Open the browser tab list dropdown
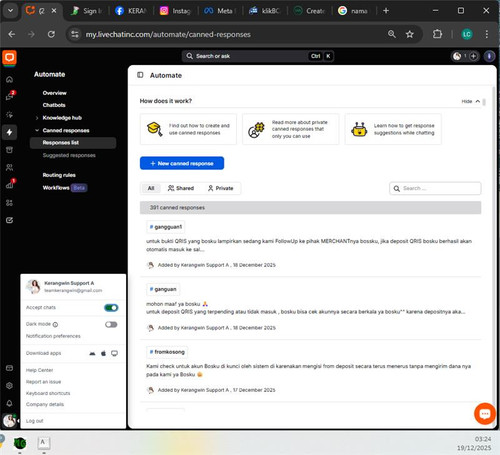This screenshot has width=500, height=455. 10,11
